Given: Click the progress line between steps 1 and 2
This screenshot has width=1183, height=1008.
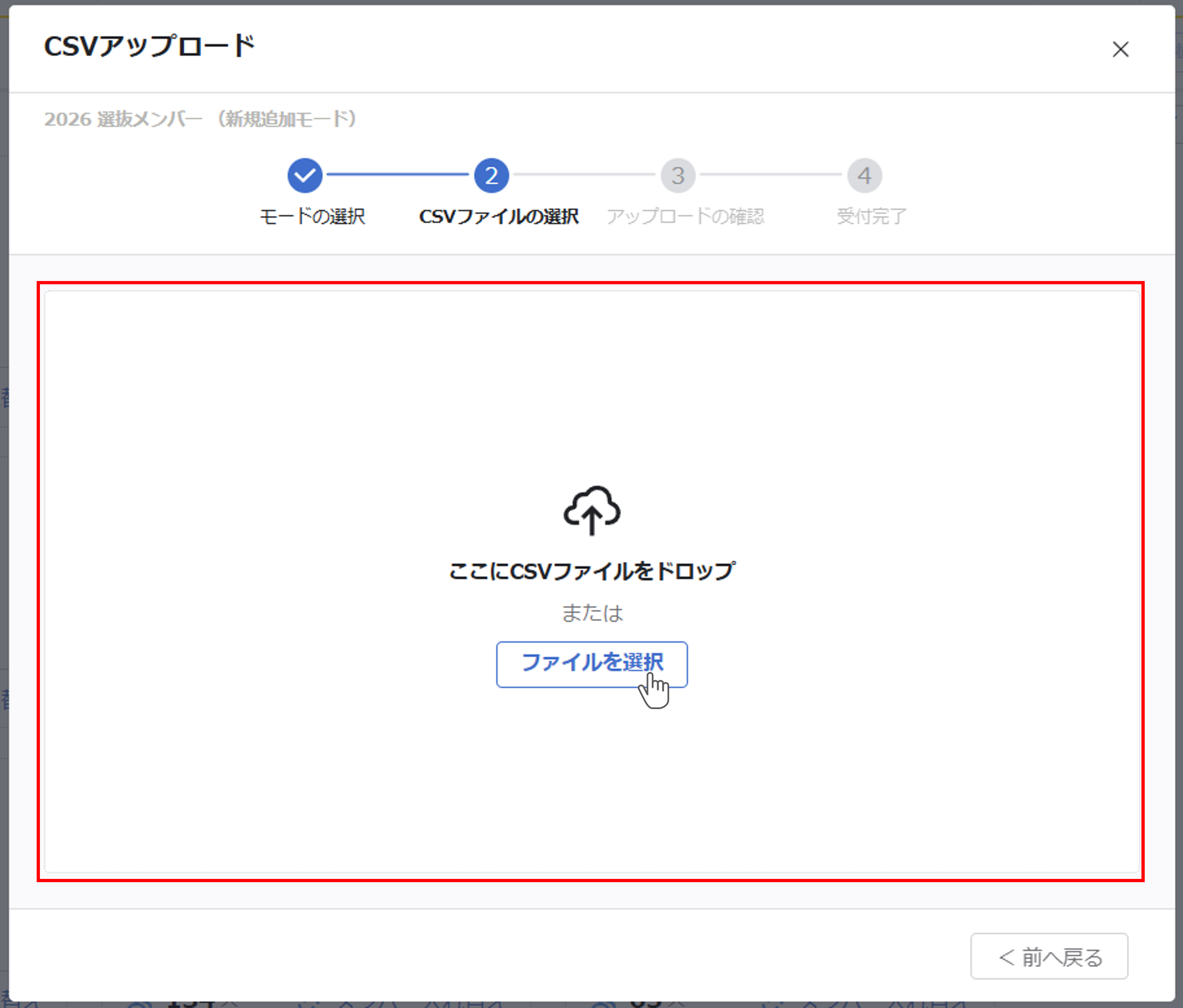Looking at the screenshot, I should coord(398,175).
